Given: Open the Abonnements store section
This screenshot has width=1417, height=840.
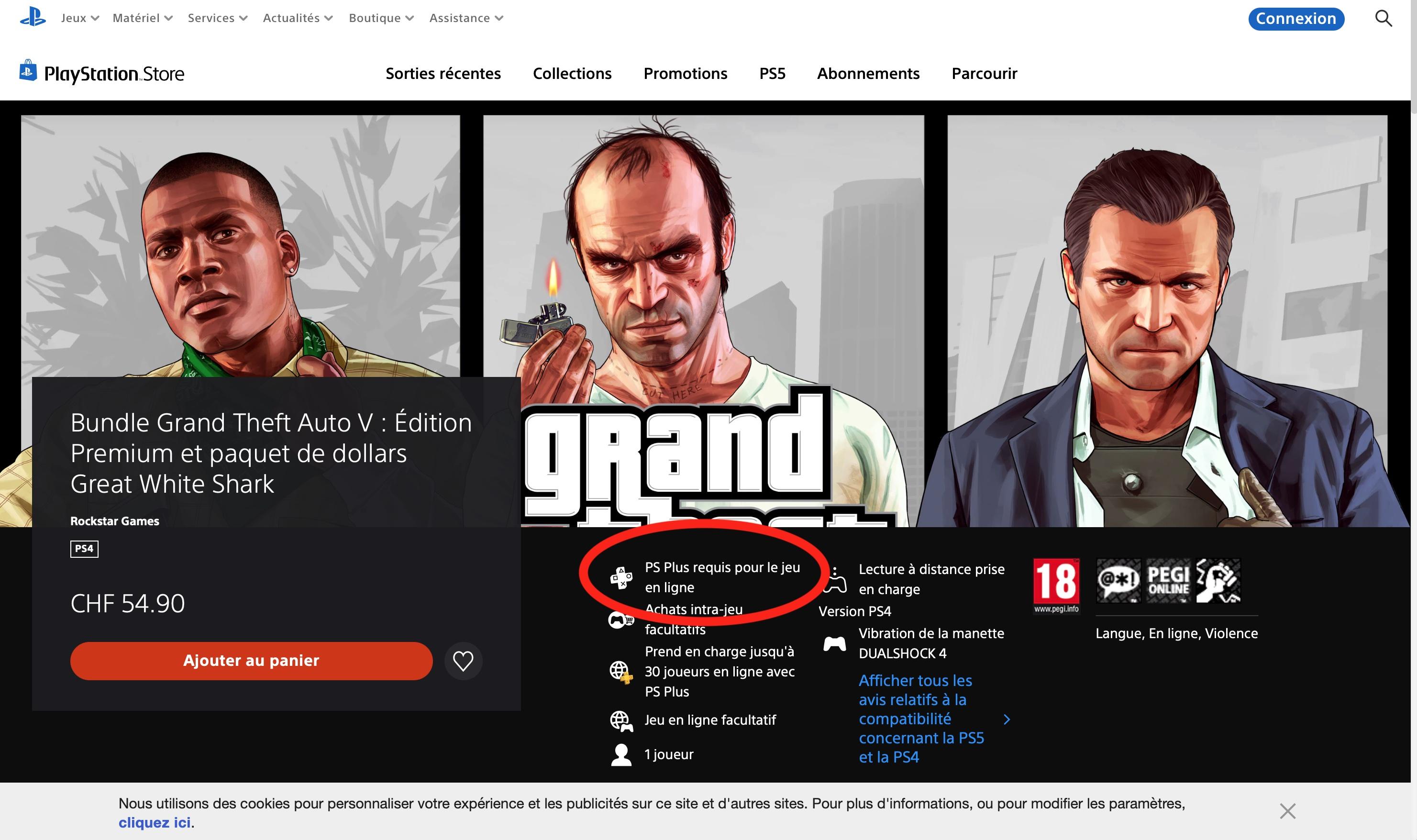Looking at the screenshot, I should (867, 74).
